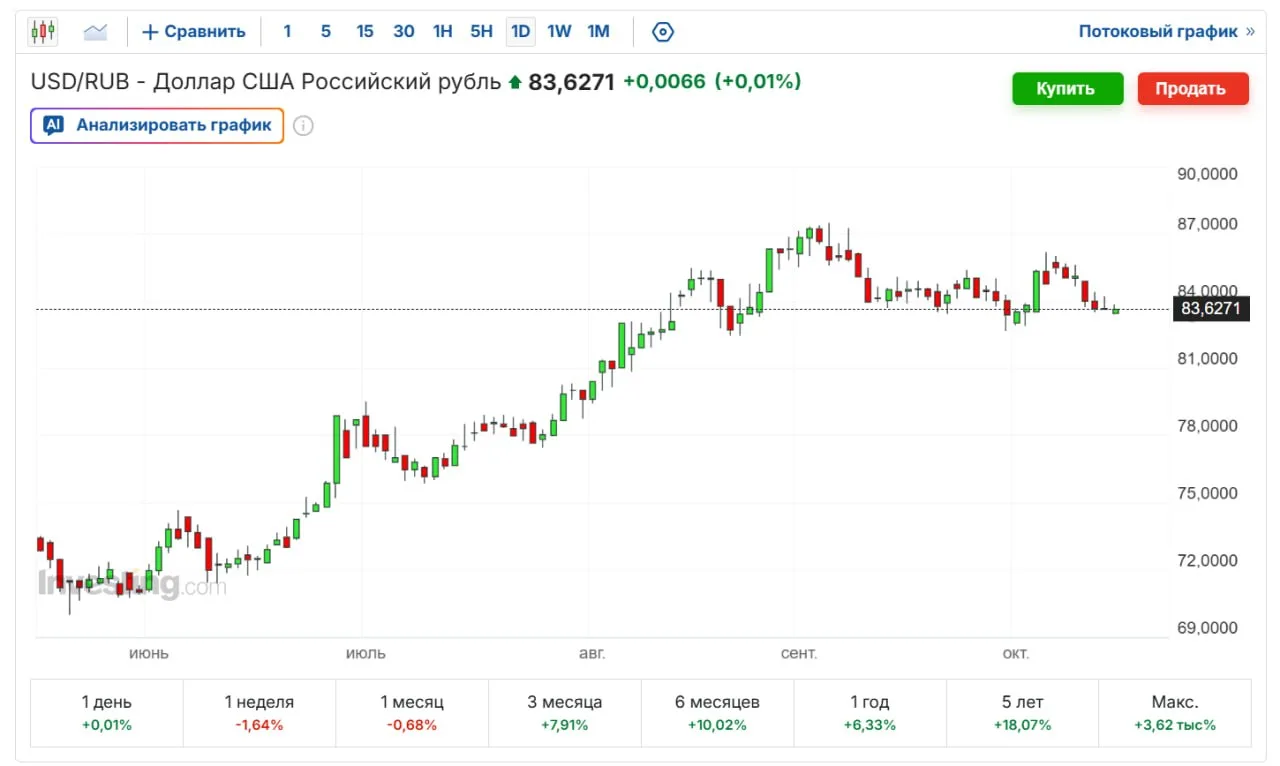Select the 1 день period tab
1280x766 pixels.
tap(107, 713)
